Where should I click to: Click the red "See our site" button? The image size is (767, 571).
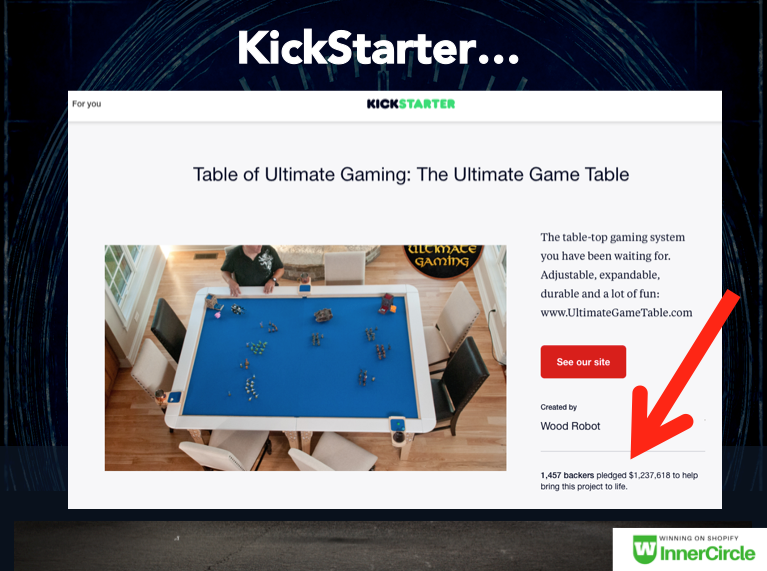pyautogui.click(x=583, y=362)
